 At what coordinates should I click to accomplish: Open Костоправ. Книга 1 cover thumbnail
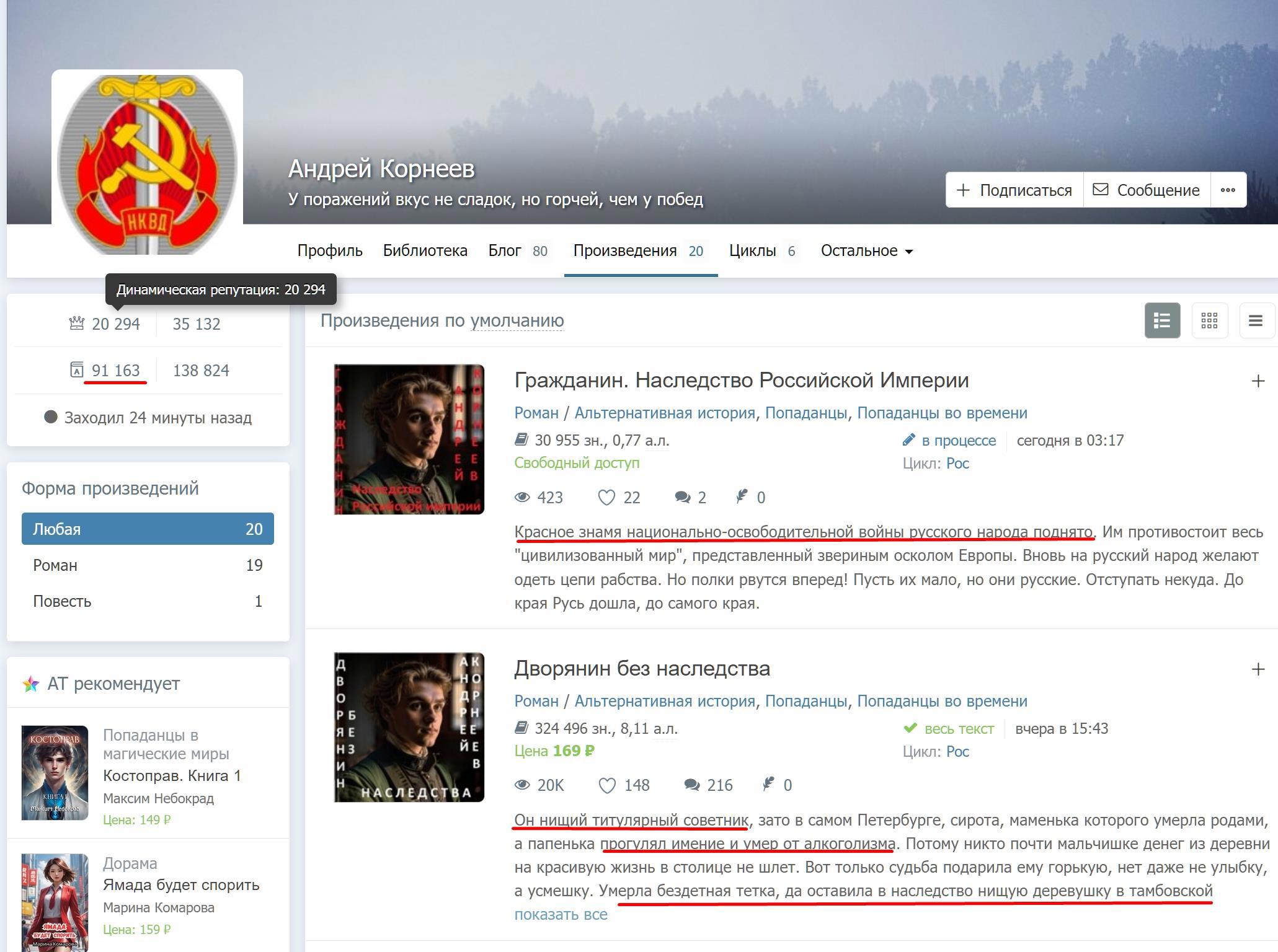[x=55, y=772]
